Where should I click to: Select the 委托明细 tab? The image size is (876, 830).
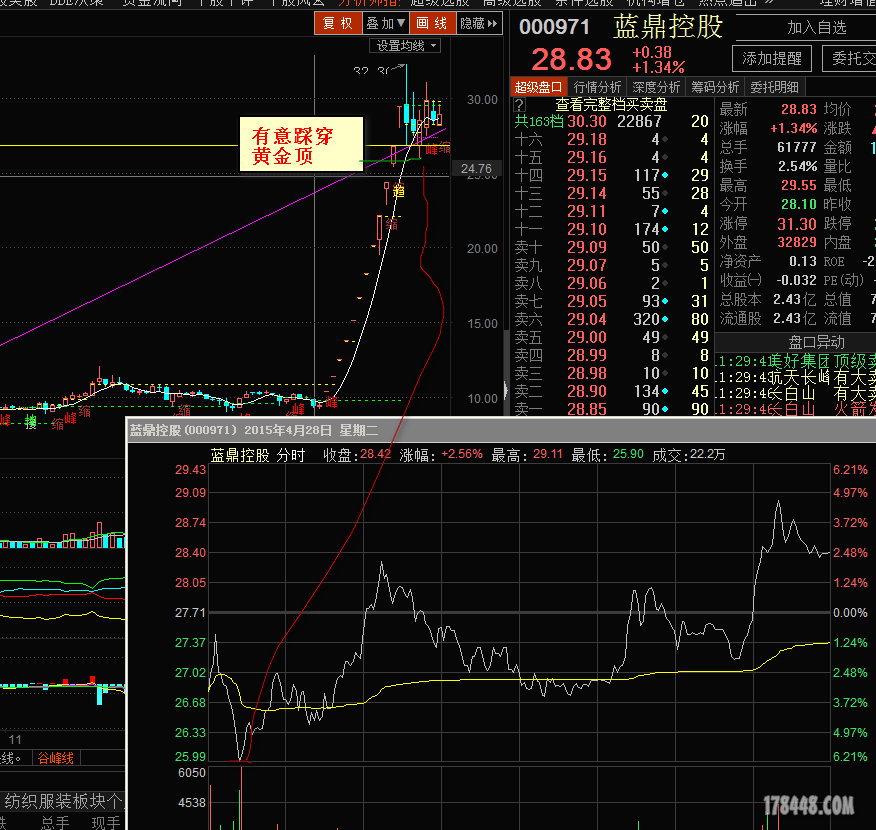pos(774,87)
